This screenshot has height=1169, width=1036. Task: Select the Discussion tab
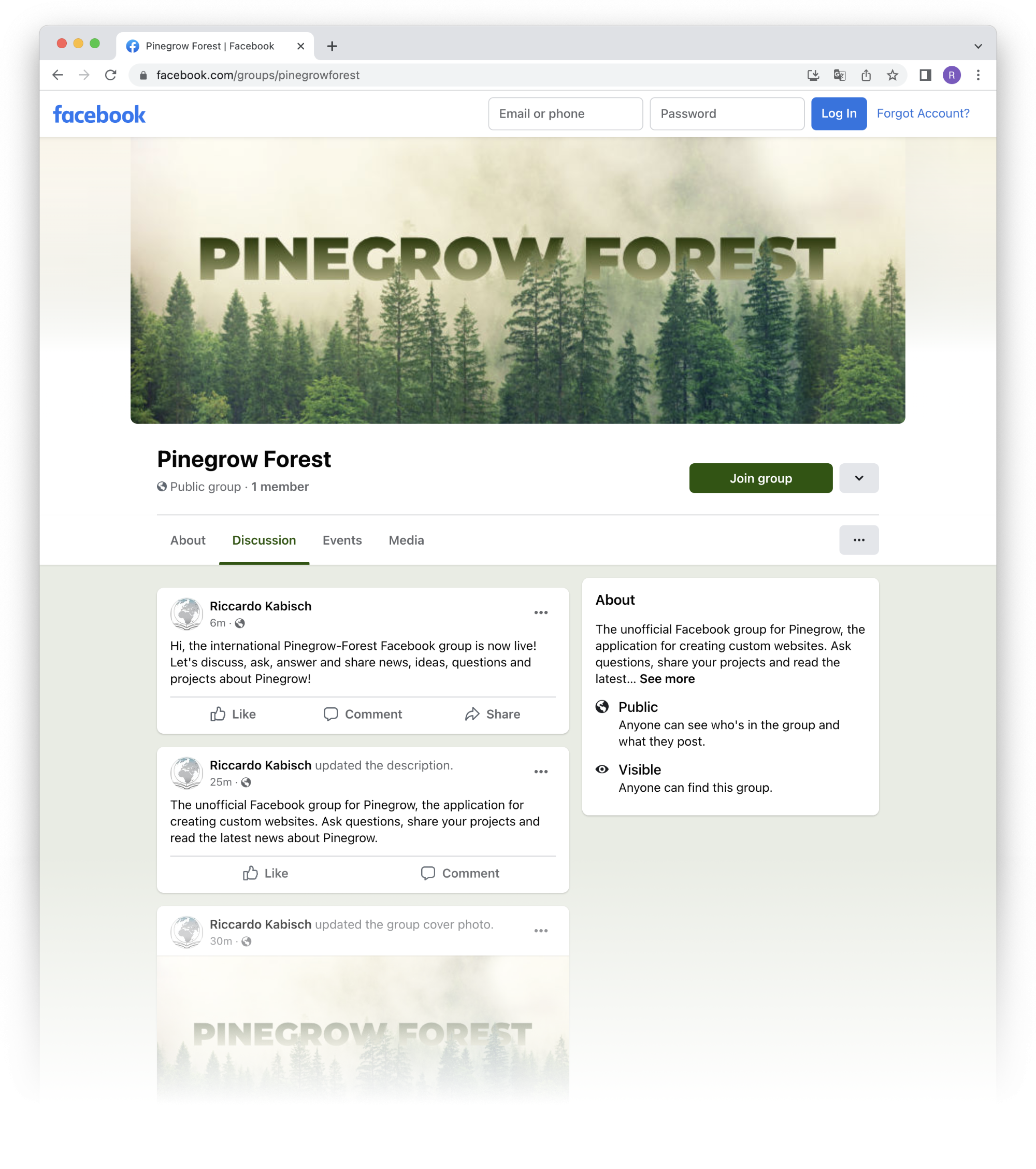(264, 540)
